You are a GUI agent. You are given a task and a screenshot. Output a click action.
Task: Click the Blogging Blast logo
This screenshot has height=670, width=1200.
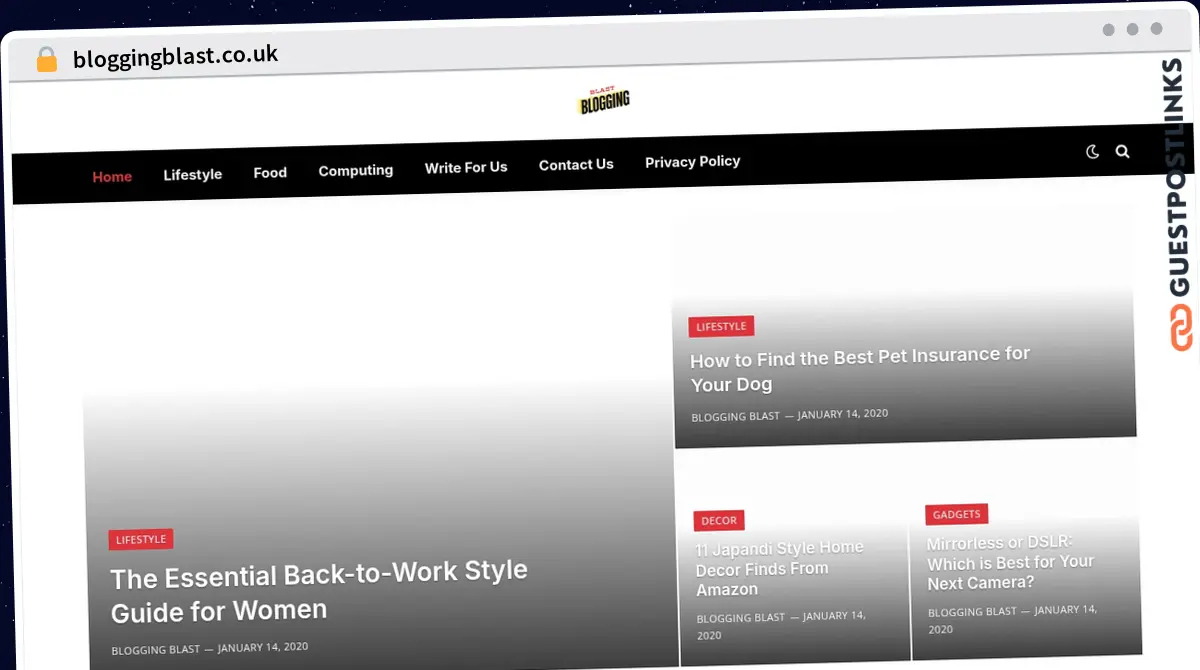click(604, 101)
